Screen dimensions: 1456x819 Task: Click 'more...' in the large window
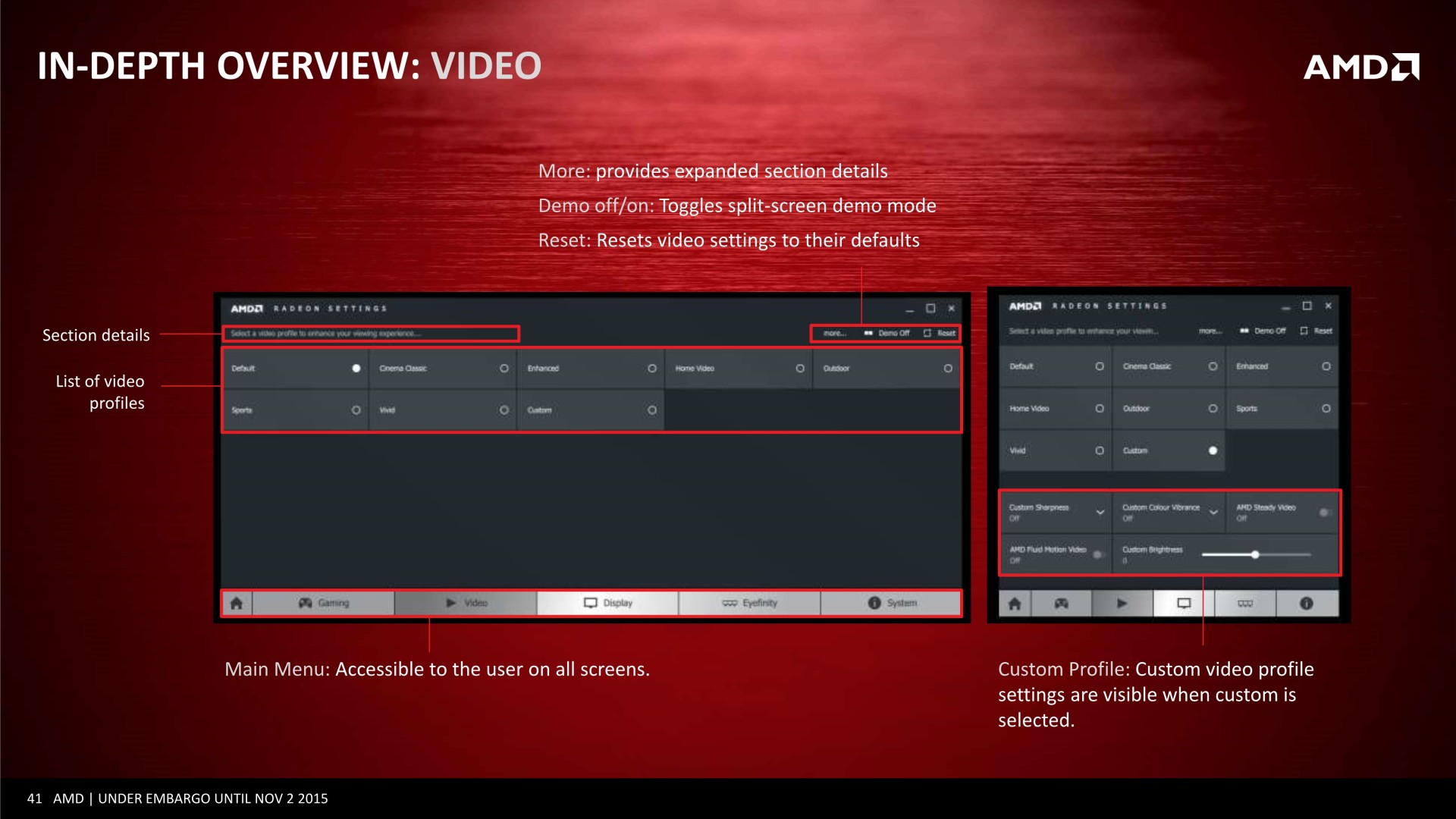click(834, 334)
